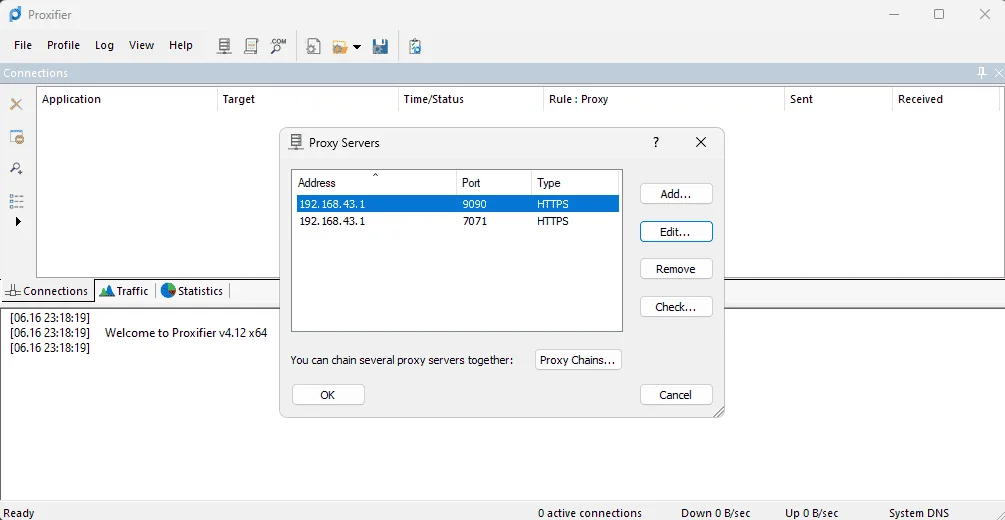Sort by Port column header

[494, 183]
